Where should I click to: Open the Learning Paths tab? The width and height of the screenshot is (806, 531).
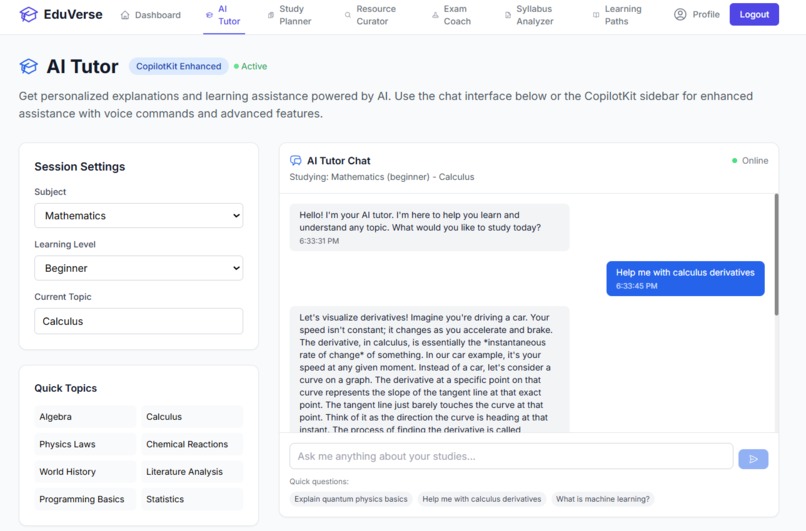click(x=617, y=15)
